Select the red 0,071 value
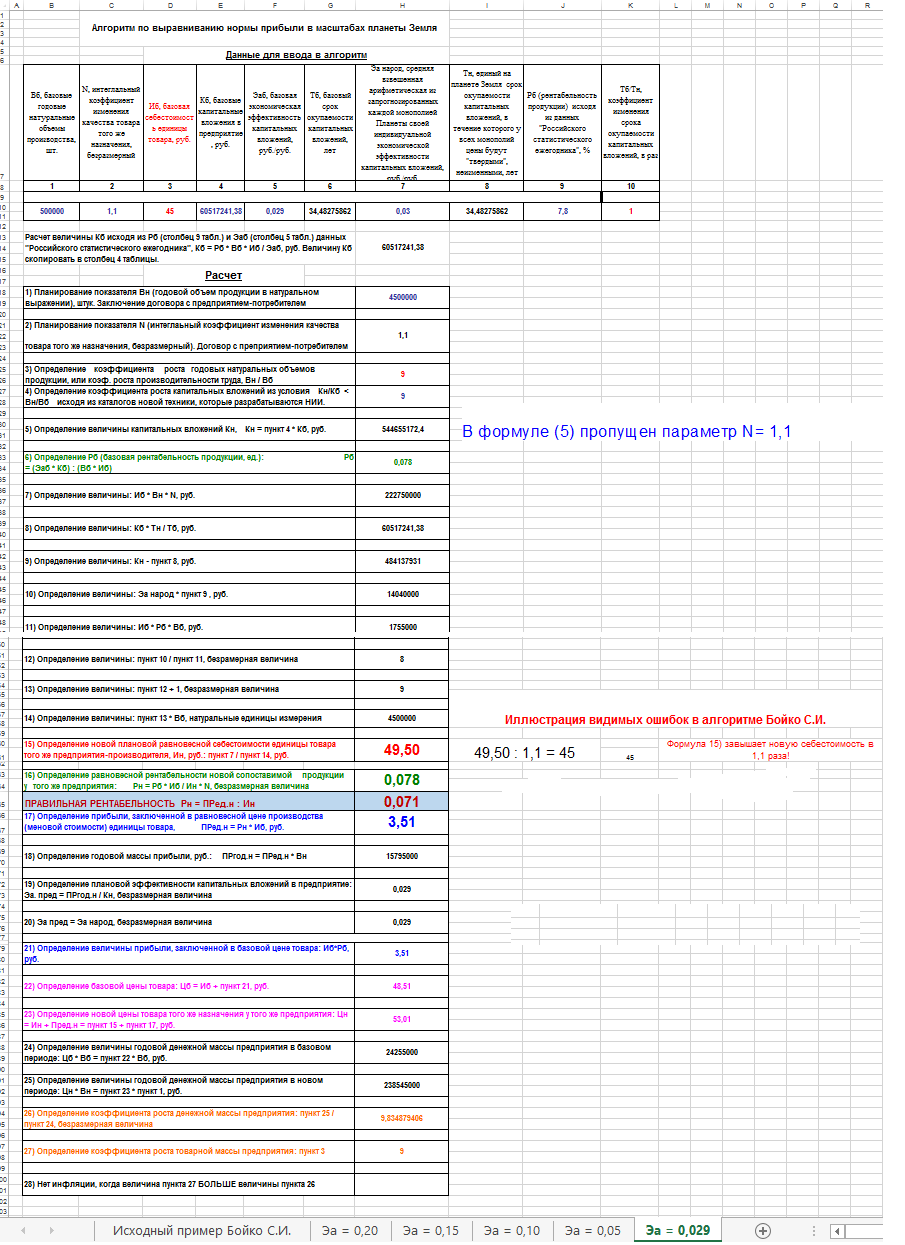This screenshot has height=1245, width=905. pyautogui.click(x=402, y=802)
